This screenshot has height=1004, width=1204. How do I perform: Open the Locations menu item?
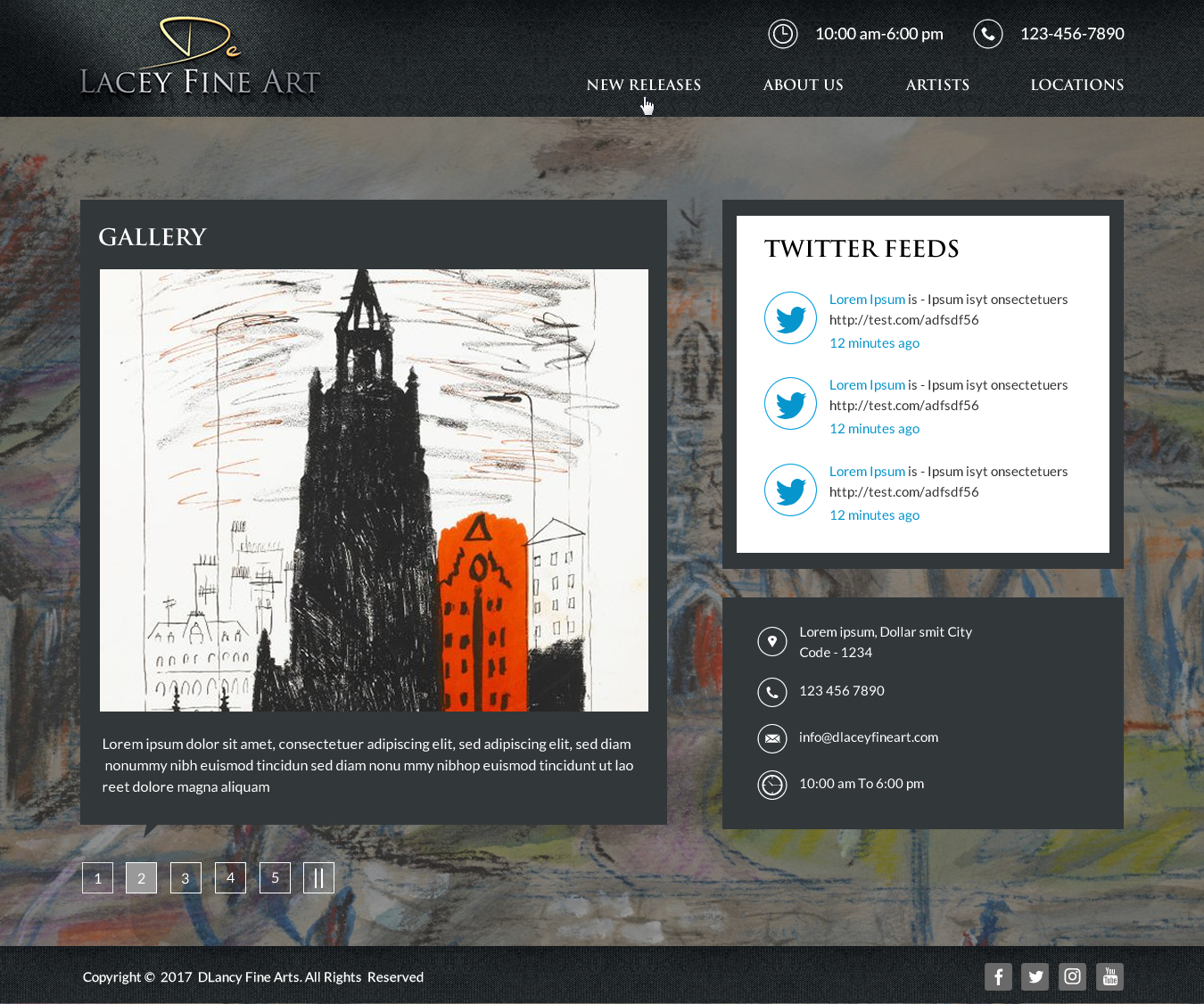(x=1077, y=85)
